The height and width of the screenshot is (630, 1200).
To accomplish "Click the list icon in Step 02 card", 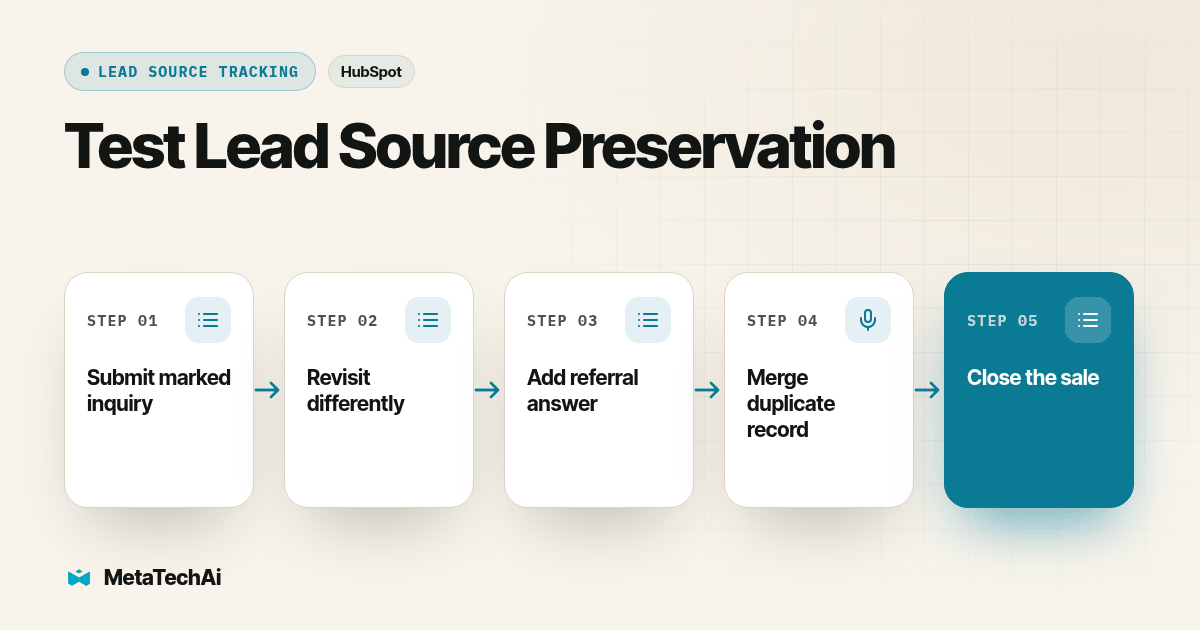I will 428,320.
